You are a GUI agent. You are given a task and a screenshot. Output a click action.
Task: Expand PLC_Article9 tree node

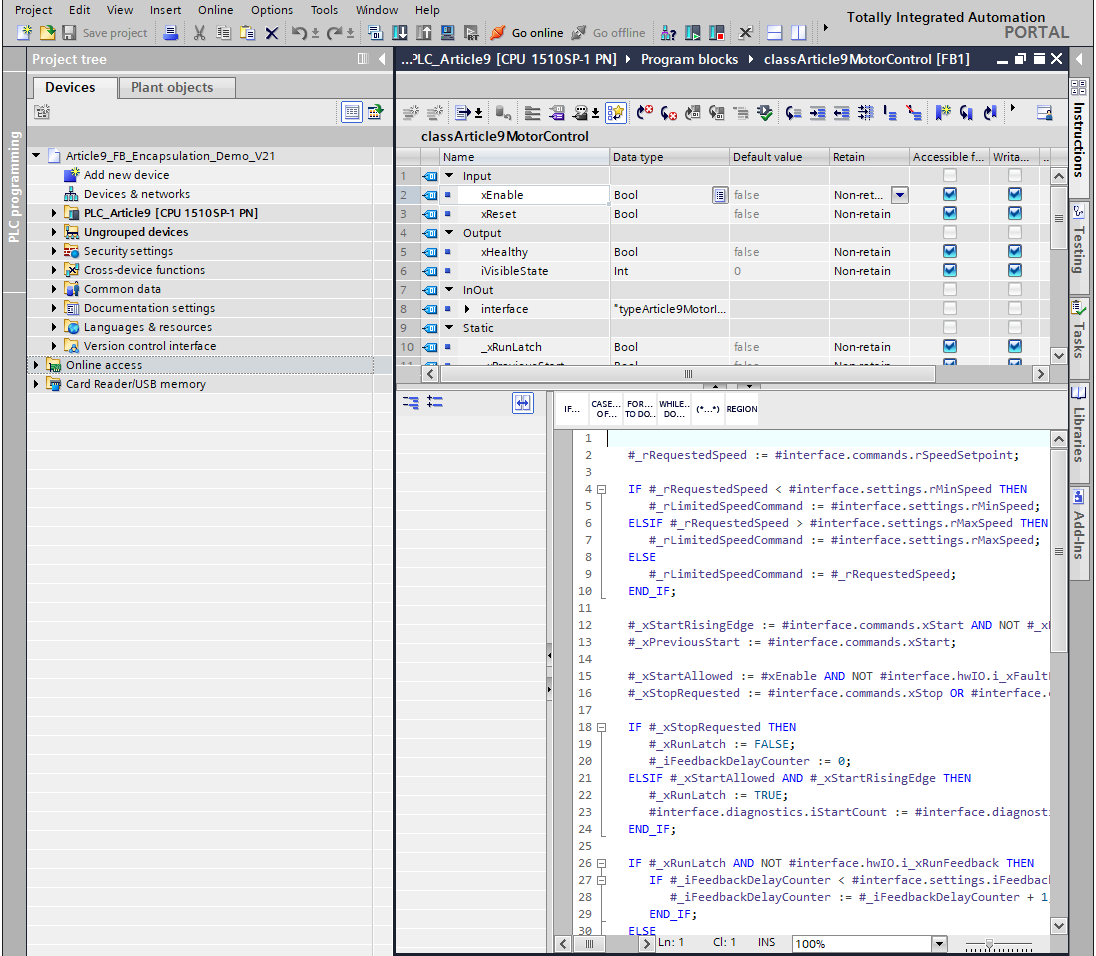point(54,213)
